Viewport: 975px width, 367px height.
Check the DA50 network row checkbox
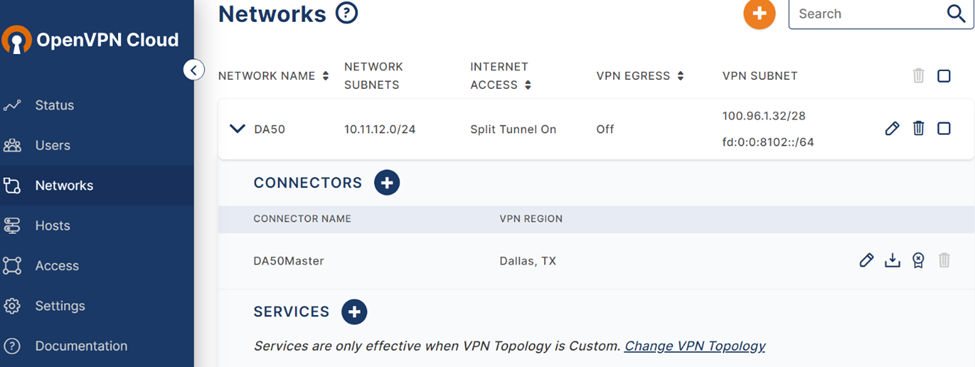coord(944,129)
